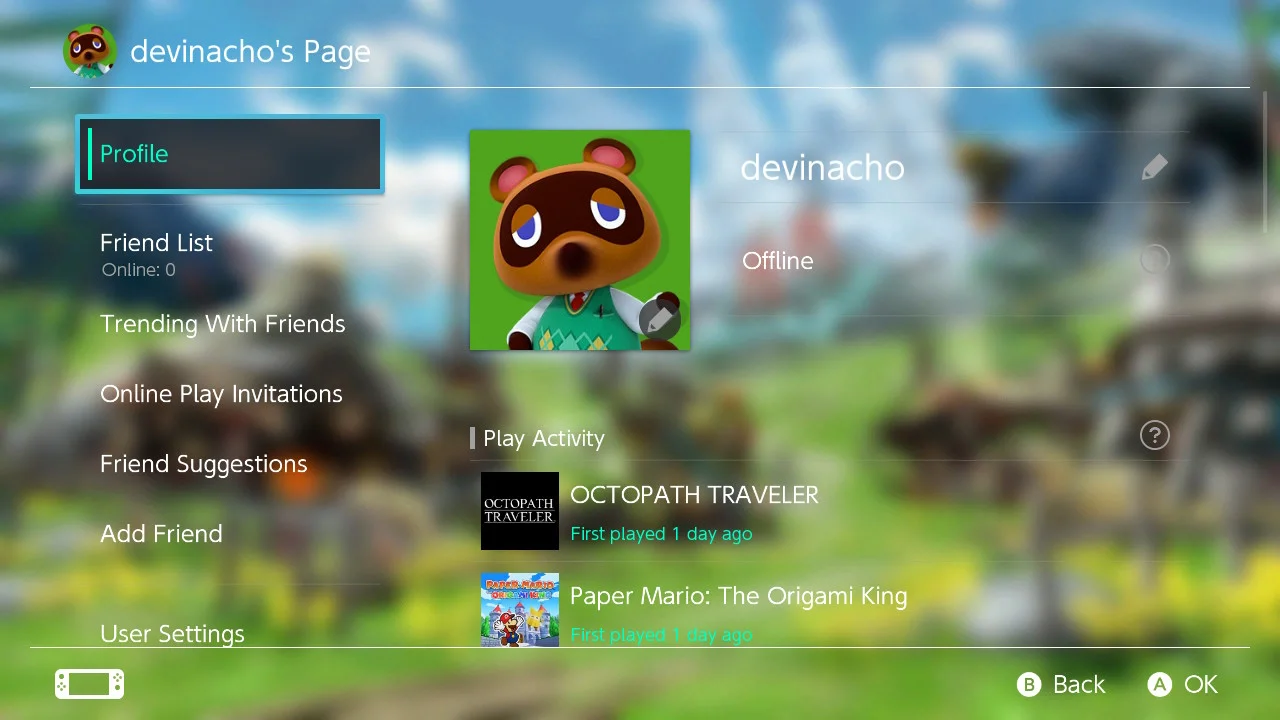This screenshot has width=1280, height=720.
Task: Click the Back label
Action: 1079,684
